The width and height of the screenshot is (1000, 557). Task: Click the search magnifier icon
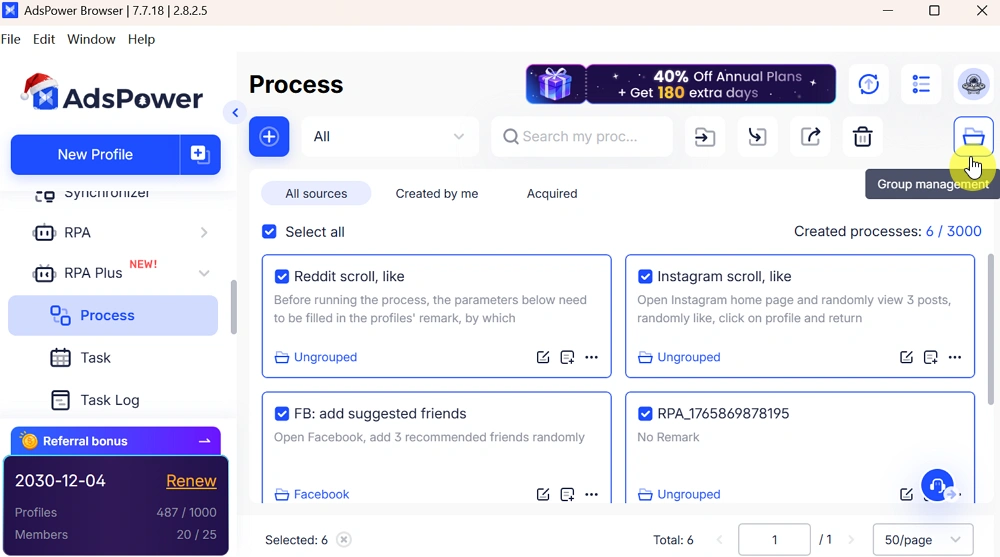point(510,137)
